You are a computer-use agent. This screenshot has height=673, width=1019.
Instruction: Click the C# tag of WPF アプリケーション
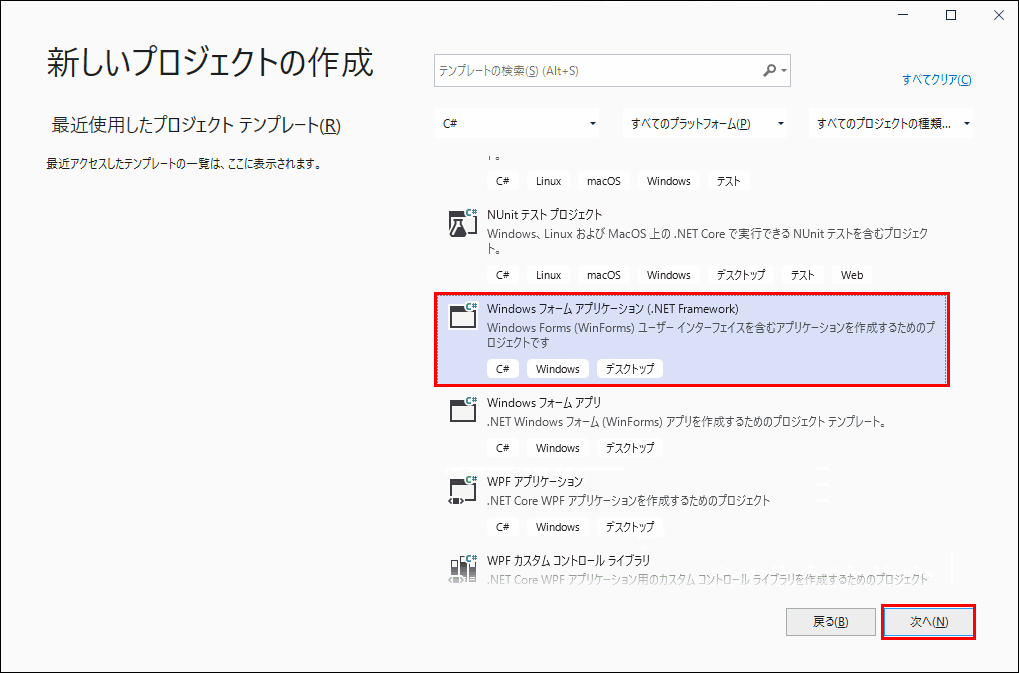click(x=502, y=527)
